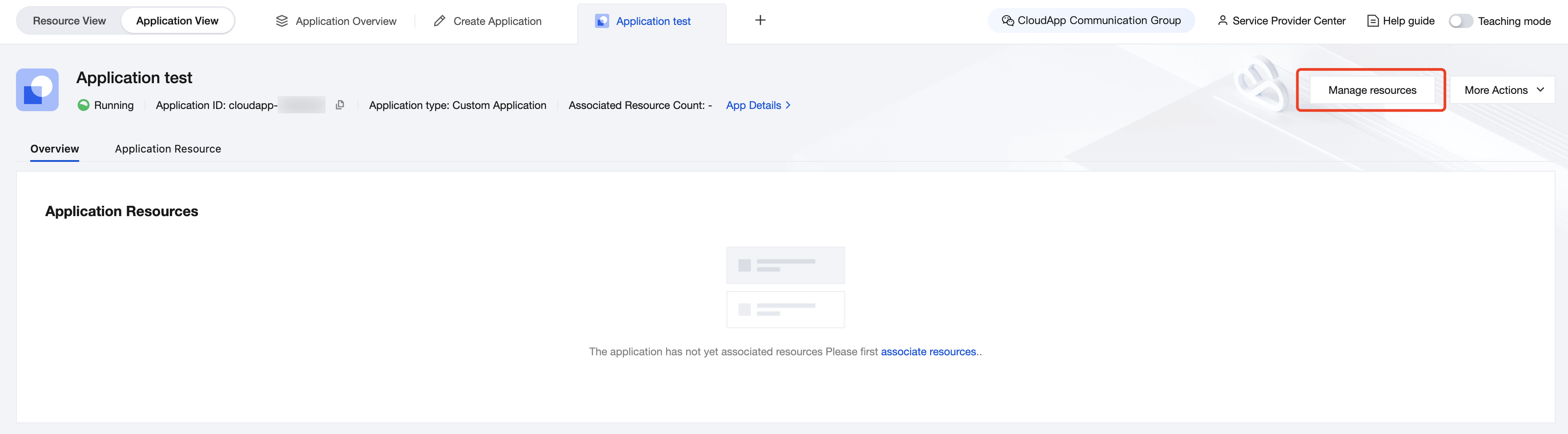Click the green Running status icon
Viewport: 1568px width, 434px height.
(x=84, y=105)
